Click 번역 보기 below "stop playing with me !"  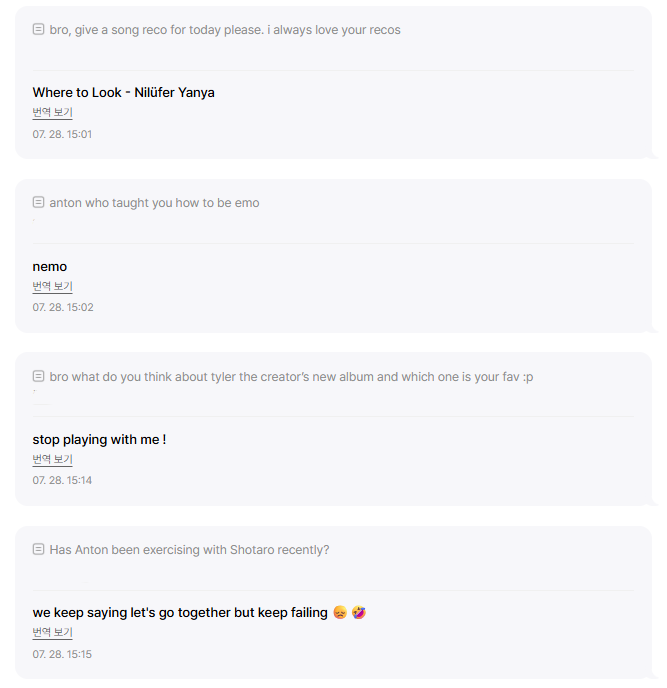52,460
